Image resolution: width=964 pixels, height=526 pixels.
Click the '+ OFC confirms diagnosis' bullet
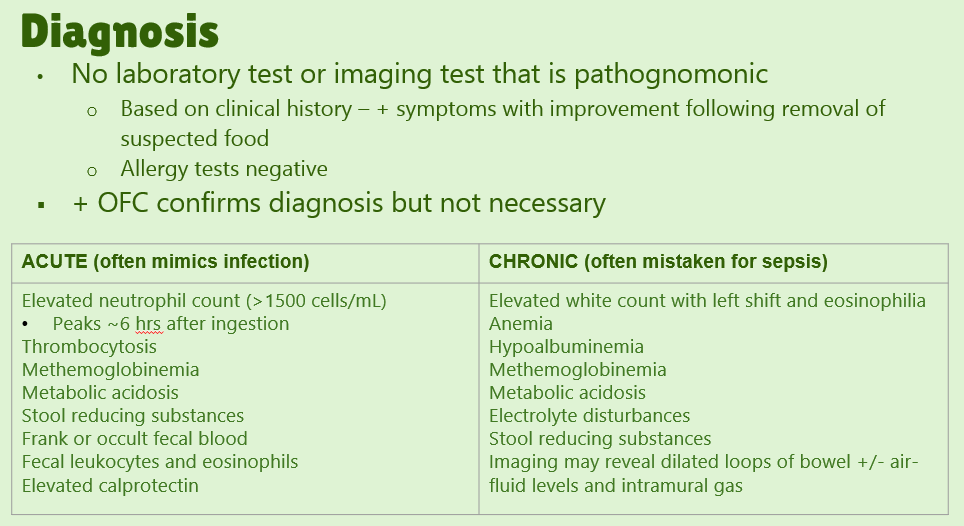[x=339, y=203]
